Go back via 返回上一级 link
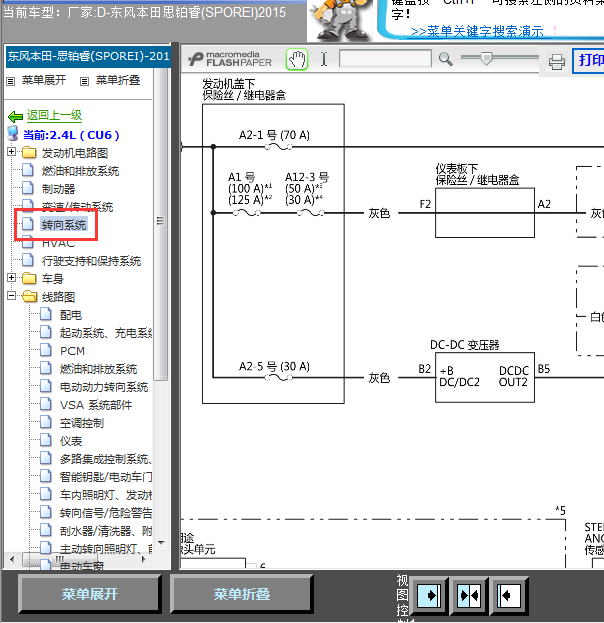The image size is (604, 623). tap(54, 115)
